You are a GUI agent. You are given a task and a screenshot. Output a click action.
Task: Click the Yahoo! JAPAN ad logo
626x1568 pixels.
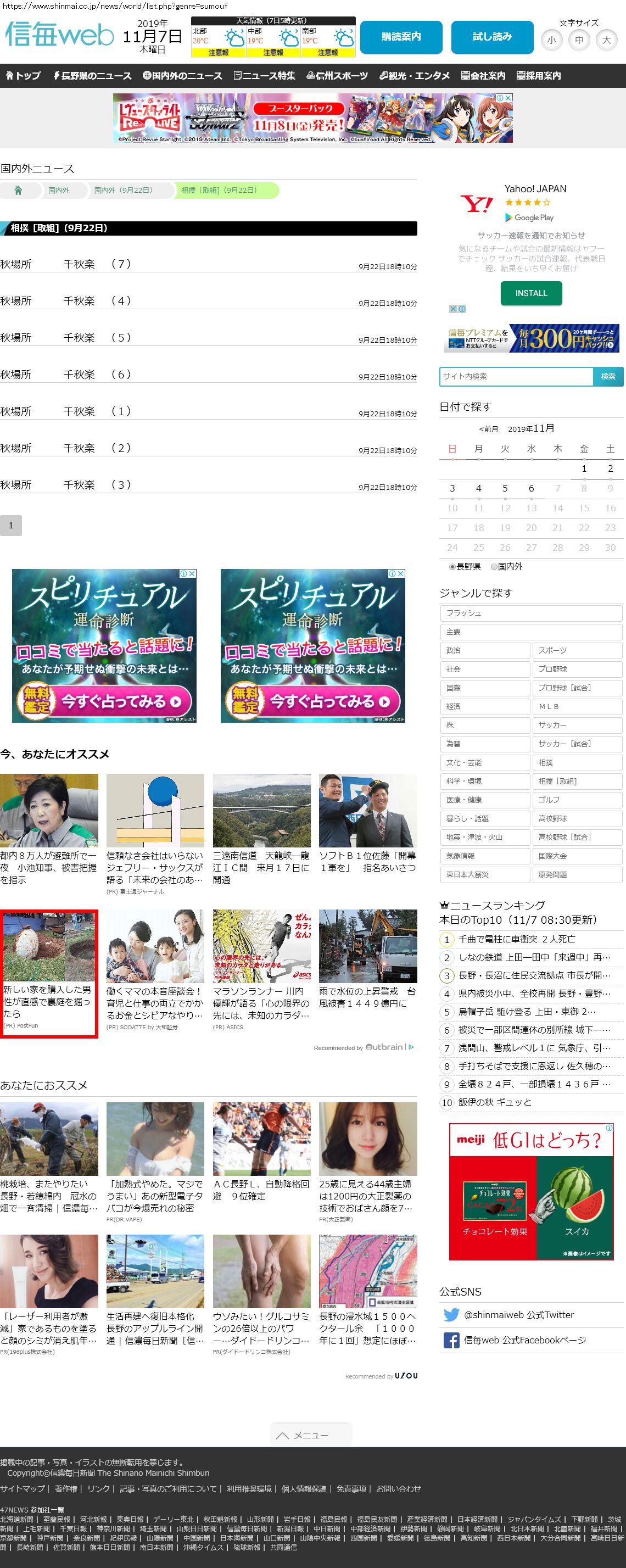[476, 204]
